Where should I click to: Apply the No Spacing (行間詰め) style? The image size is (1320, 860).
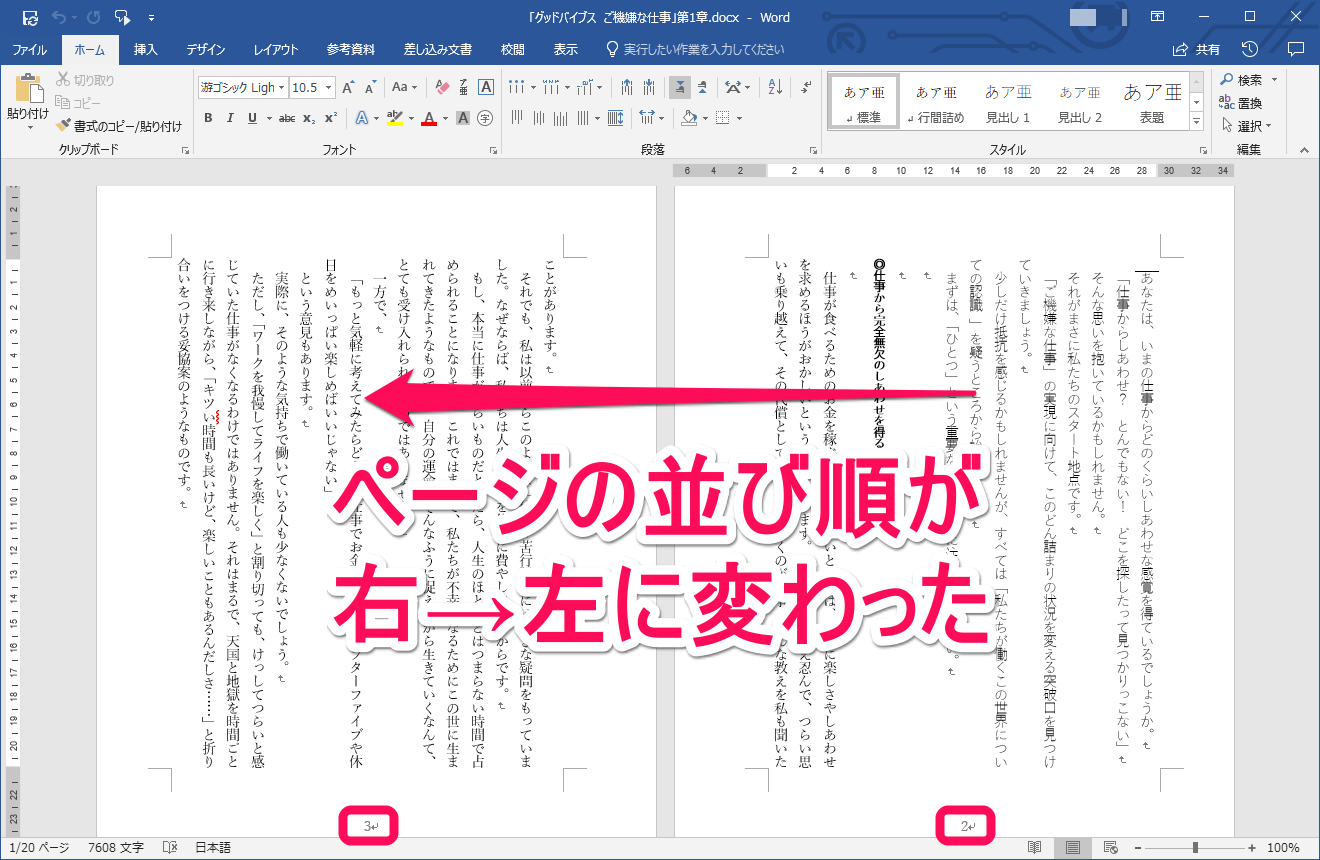[x=936, y=101]
